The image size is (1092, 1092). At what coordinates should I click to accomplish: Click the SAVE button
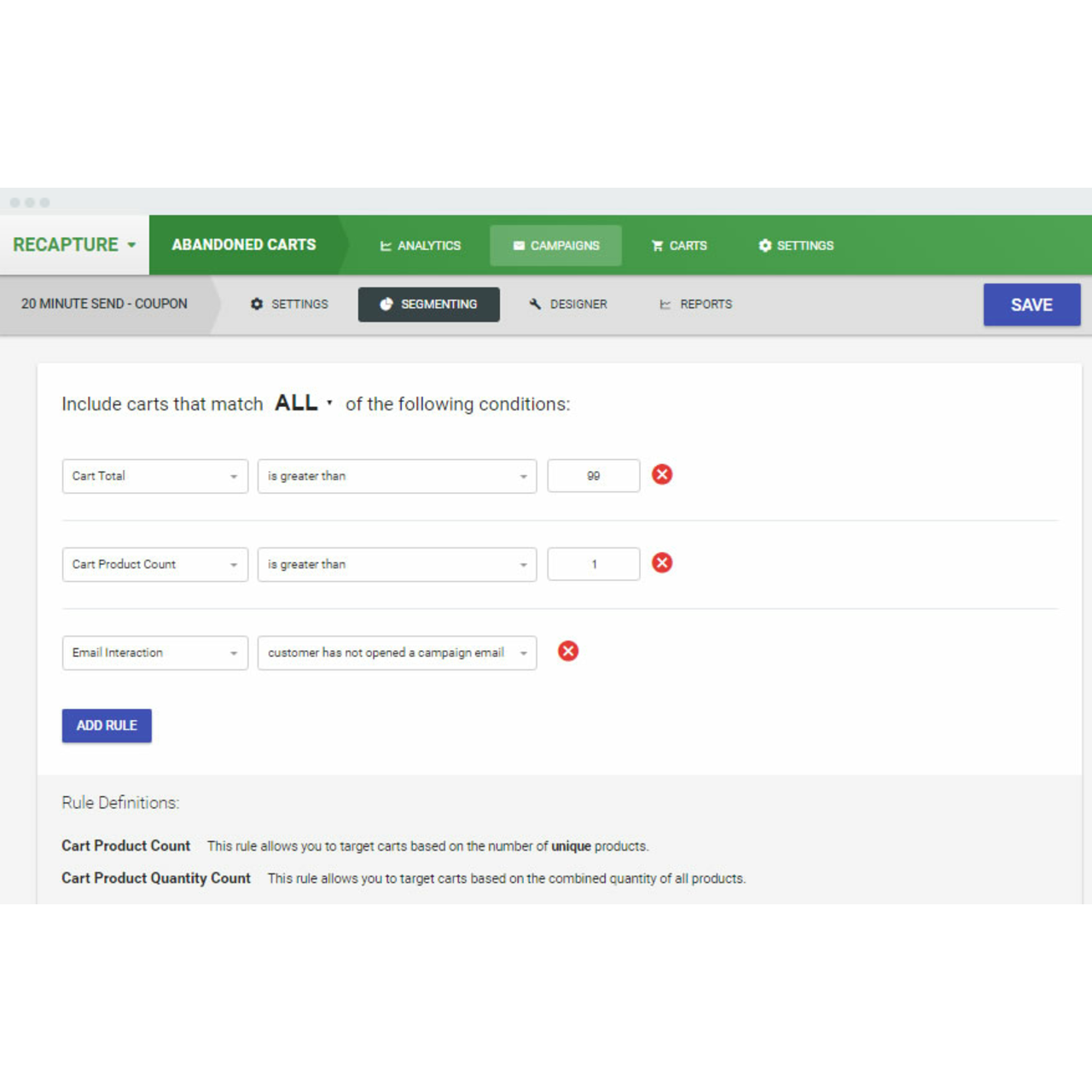point(1031,305)
